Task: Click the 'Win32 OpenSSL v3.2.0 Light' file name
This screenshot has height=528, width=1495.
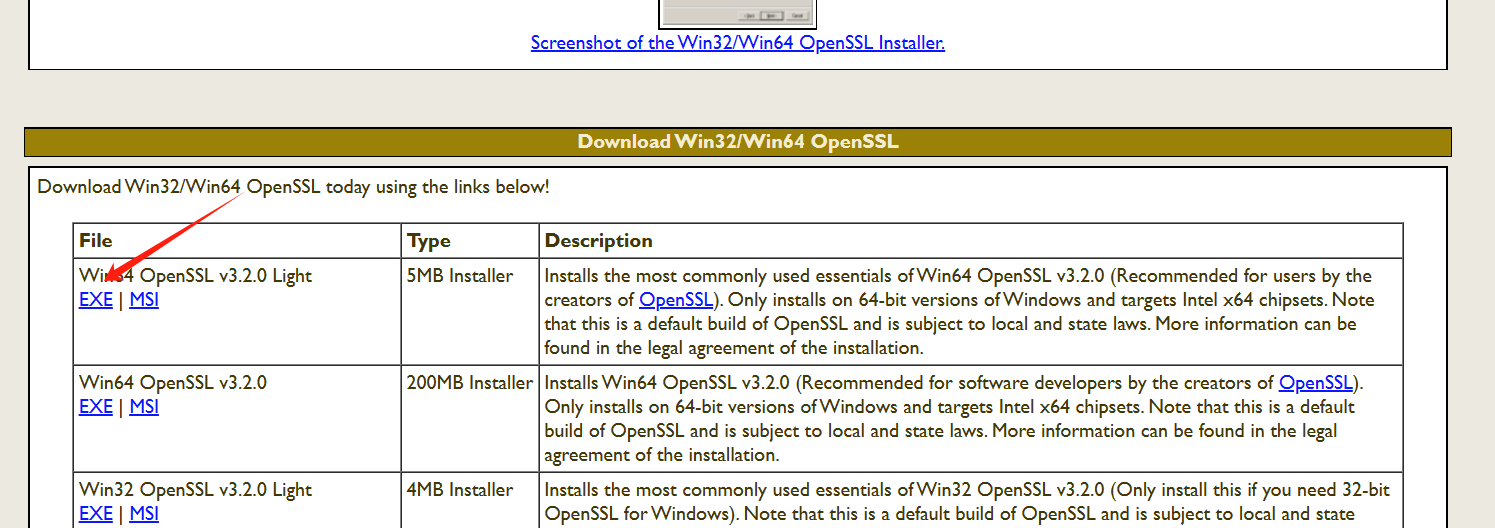Action: pos(196,490)
